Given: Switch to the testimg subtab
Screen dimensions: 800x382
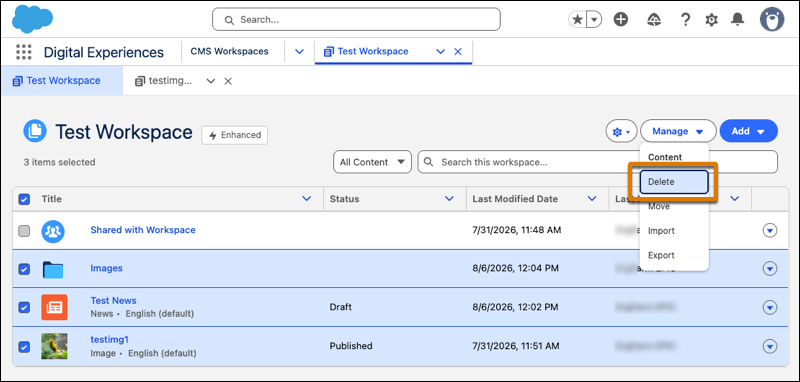Looking at the screenshot, I should [163, 81].
